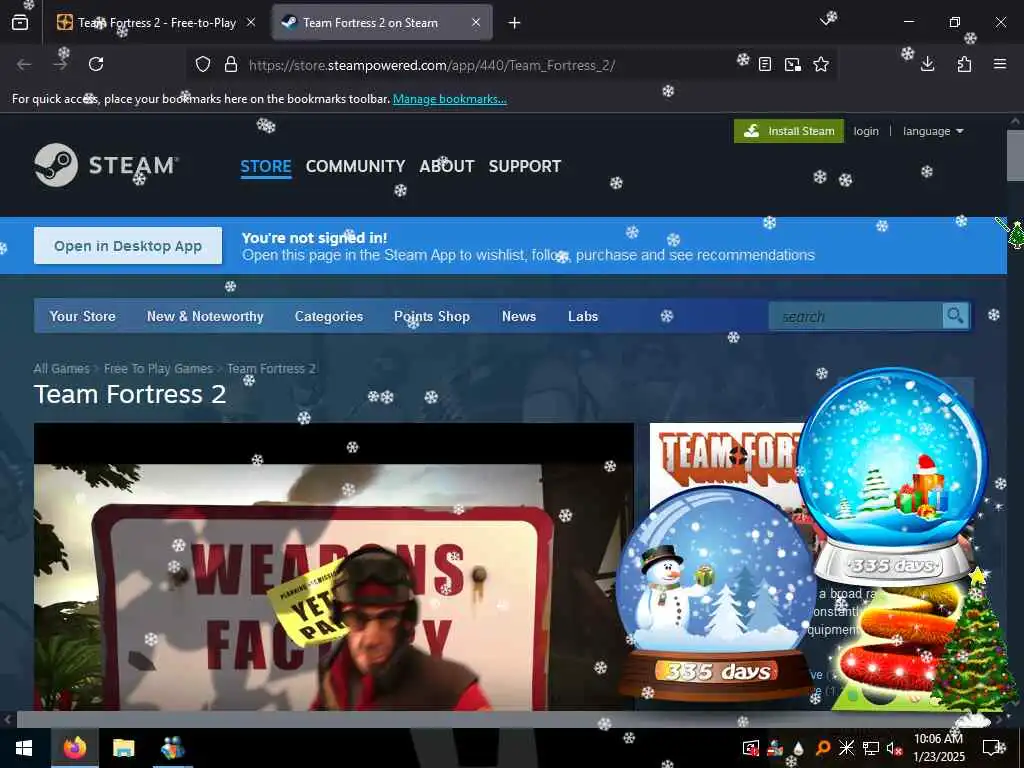Screen dimensions: 1024x768
Task: Open the tracking protection shield icon
Action: click(203, 64)
